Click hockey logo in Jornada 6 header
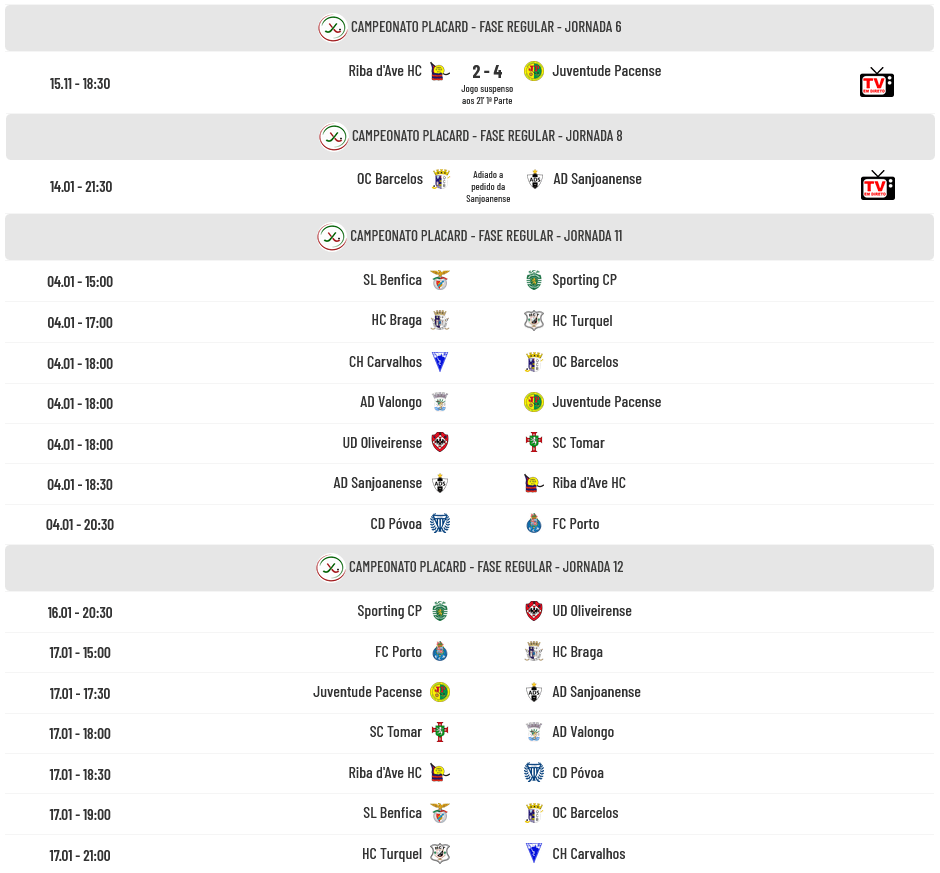This screenshot has height=873, width=940. pos(332,27)
